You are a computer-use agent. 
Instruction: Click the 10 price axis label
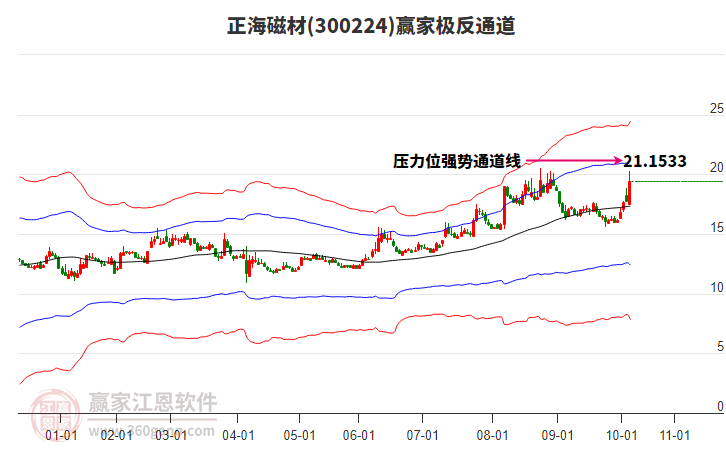[716, 288]
